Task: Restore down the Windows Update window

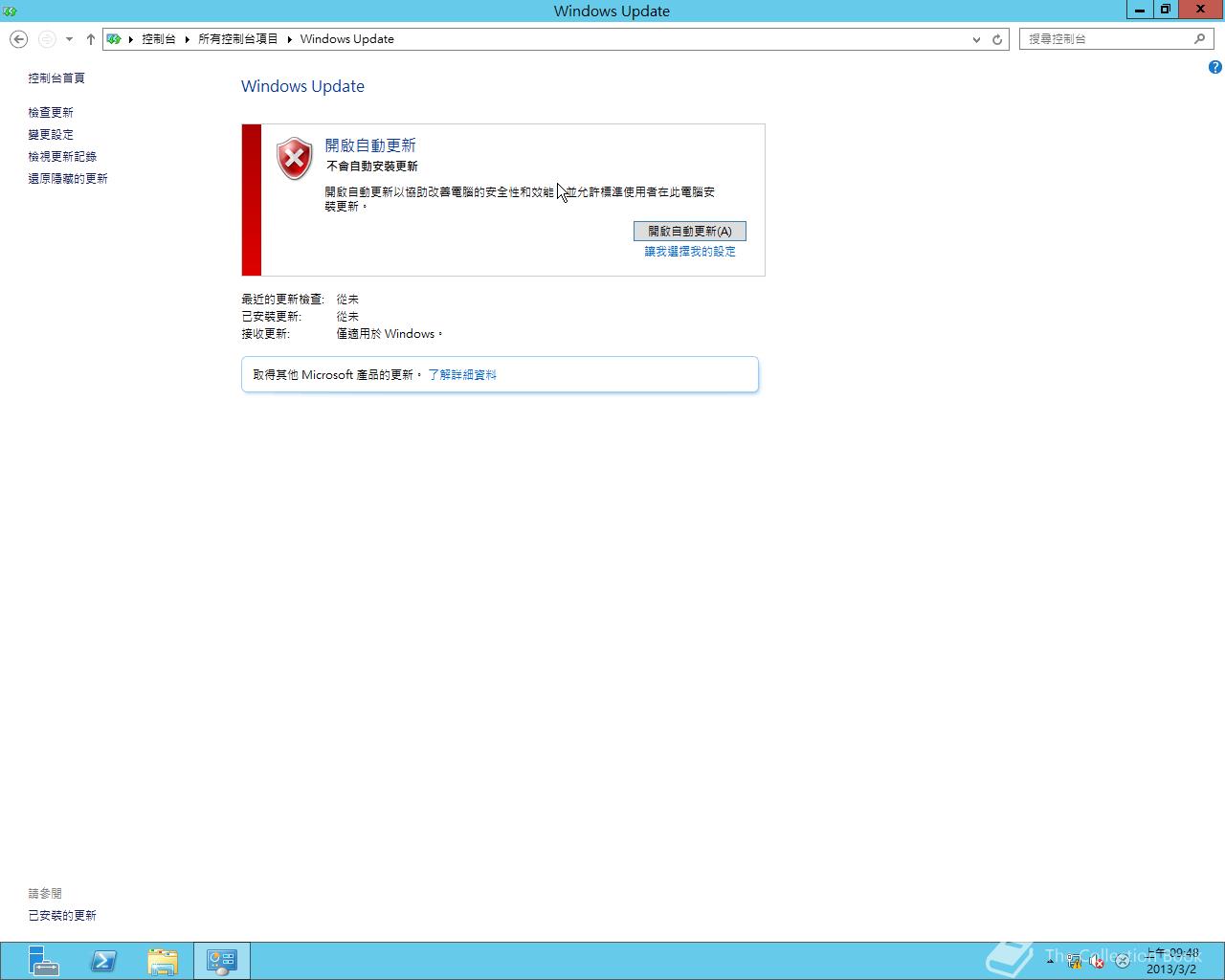Action: 1166,10
